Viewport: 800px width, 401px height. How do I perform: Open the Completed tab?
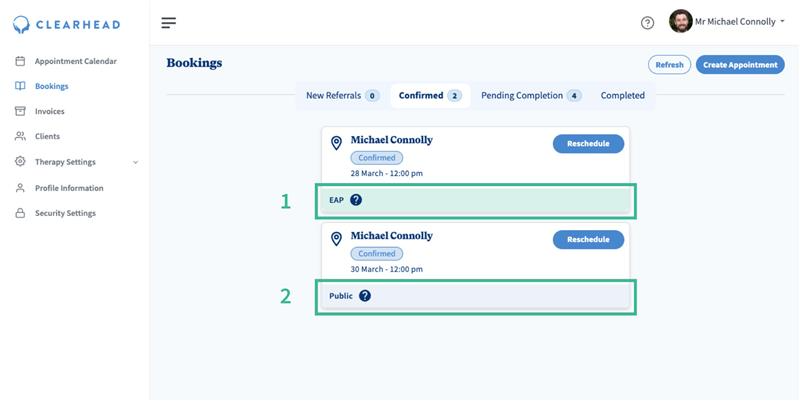pyautogui.click(x=622, y=96)
